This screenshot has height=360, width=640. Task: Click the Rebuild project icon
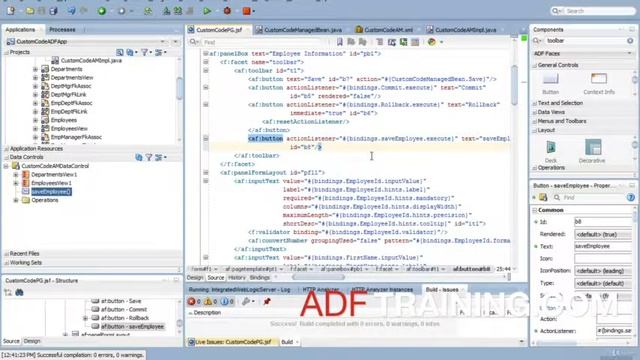click(178, 11)
